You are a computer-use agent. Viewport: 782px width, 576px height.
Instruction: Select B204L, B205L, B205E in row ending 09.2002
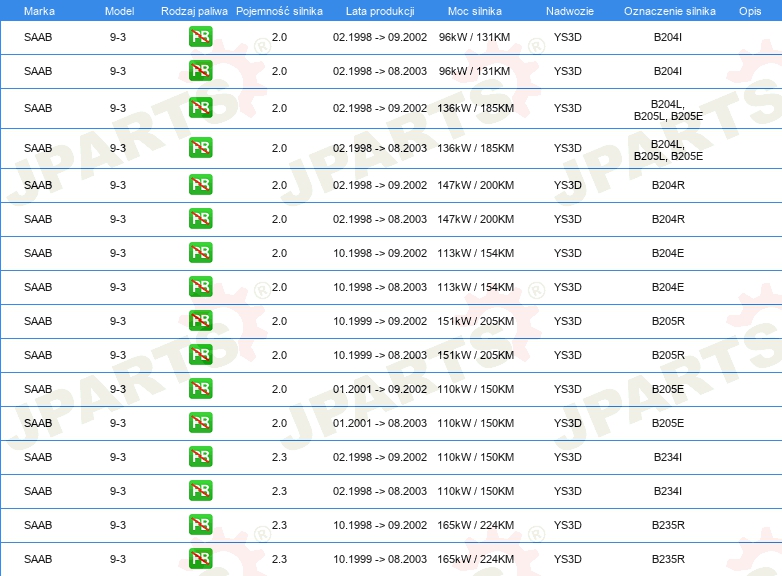[x=668, y=110]
